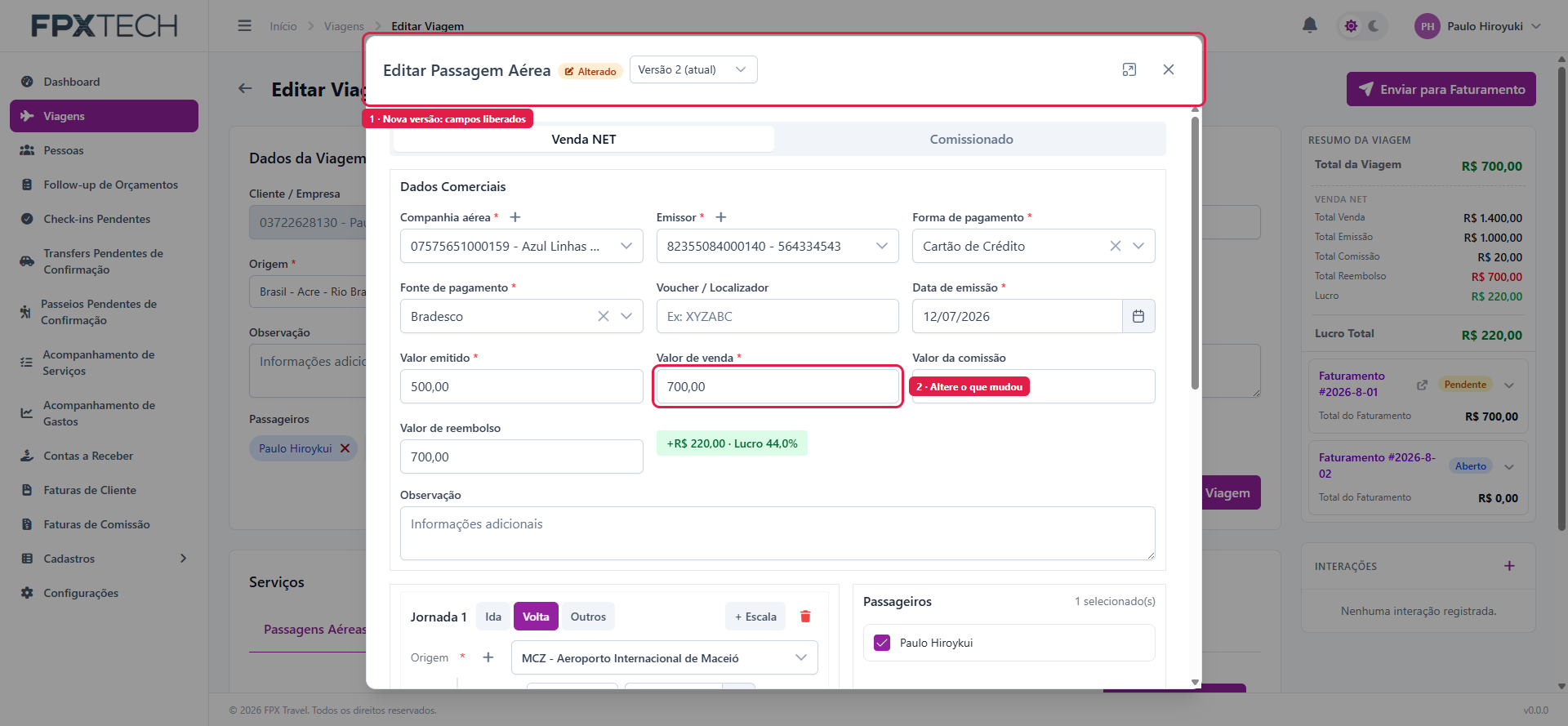Clear Cartão de Crédito selection

[1116, 246]
